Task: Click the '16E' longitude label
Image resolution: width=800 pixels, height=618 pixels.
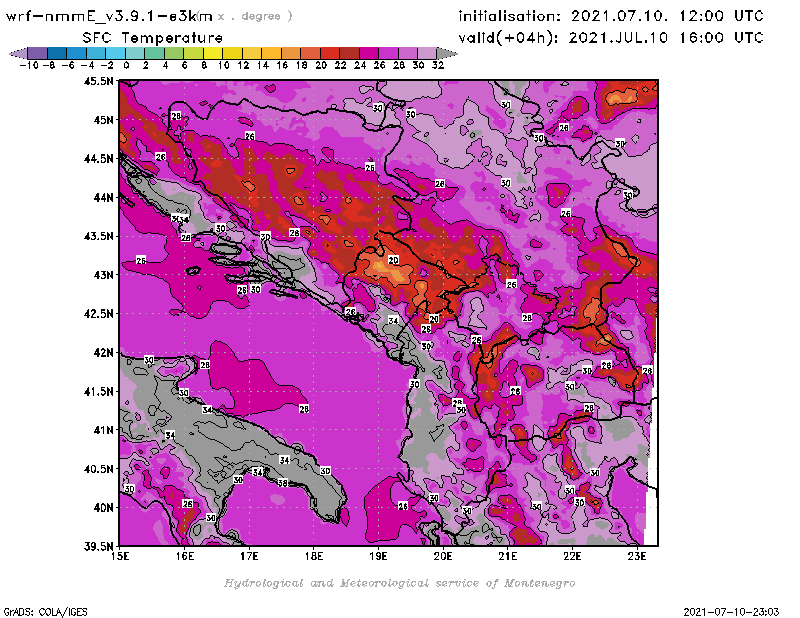Action: [x=185, y=556]
